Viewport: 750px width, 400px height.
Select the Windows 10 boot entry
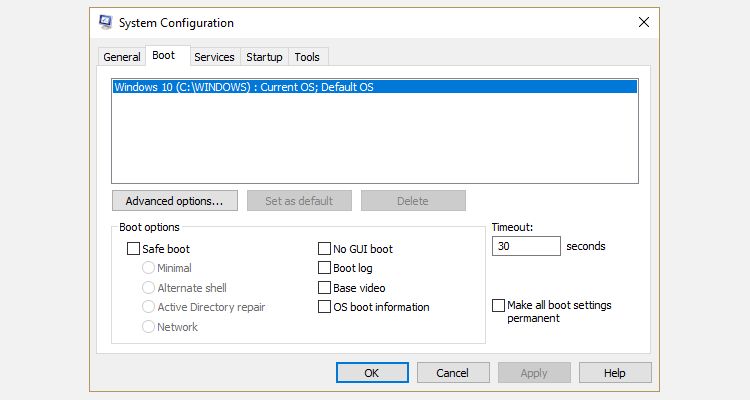pyautogui.click(x=244, y=88)
